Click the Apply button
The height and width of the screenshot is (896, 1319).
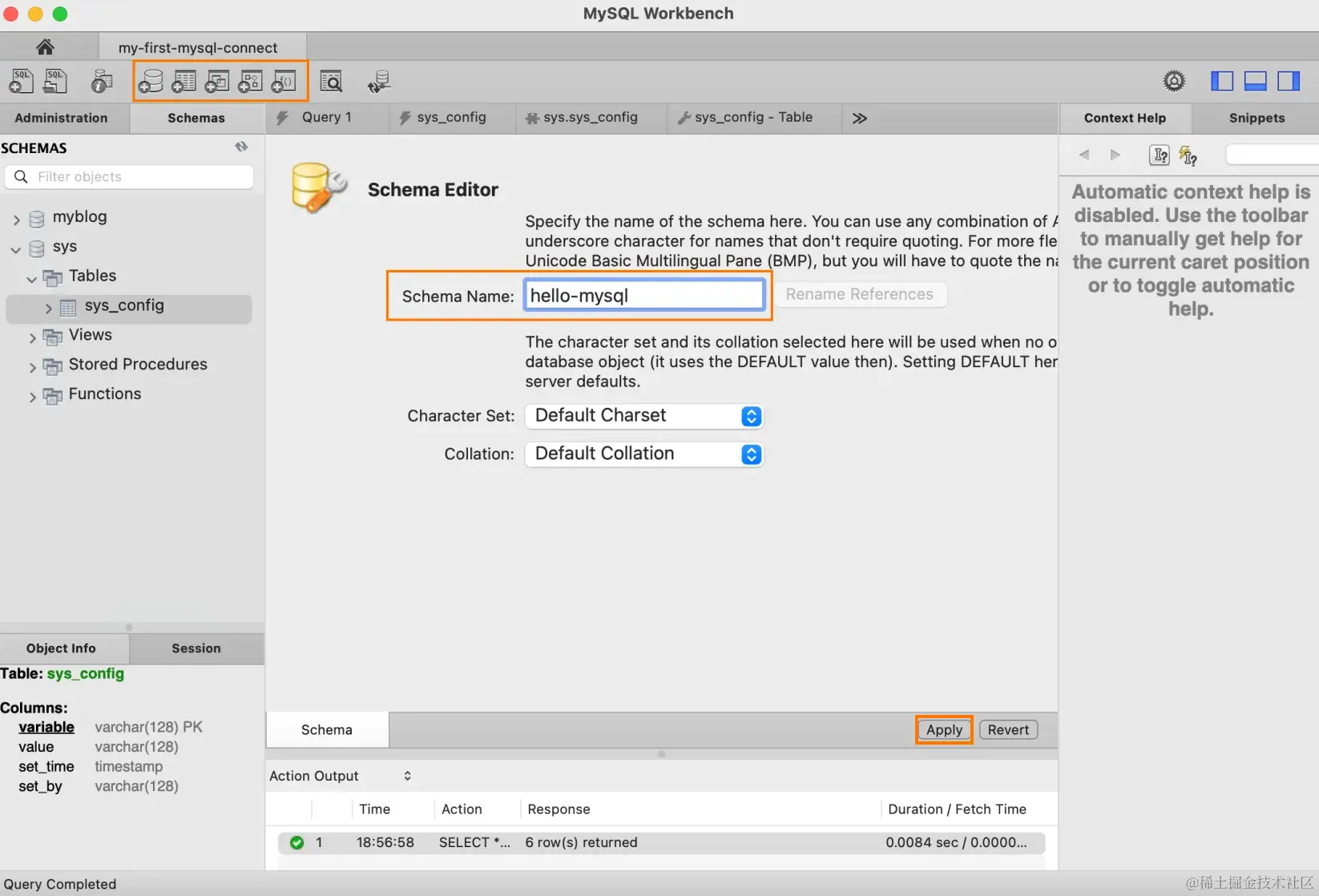pyautogui.click(x=944, y=730)
